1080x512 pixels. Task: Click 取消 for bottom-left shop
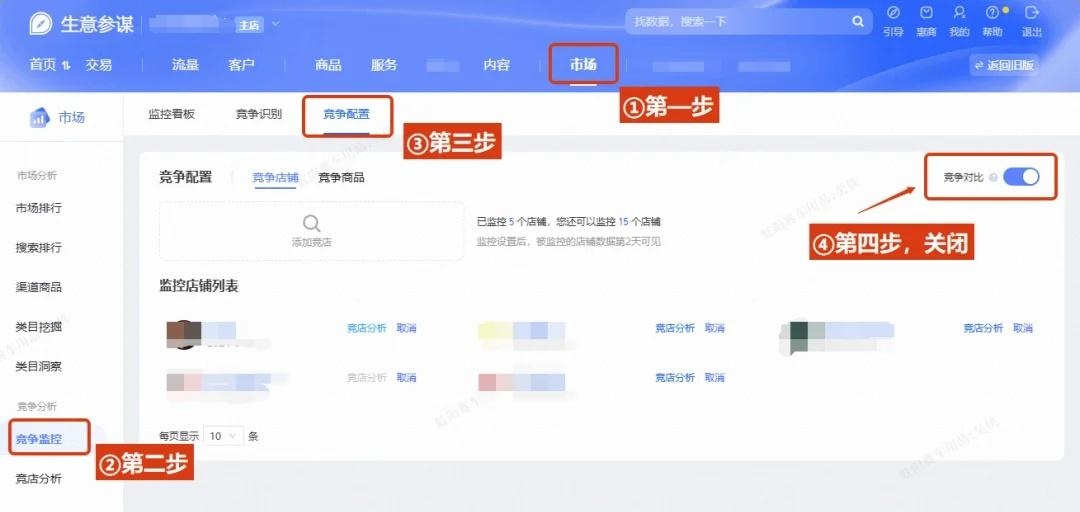pos(406,378)
